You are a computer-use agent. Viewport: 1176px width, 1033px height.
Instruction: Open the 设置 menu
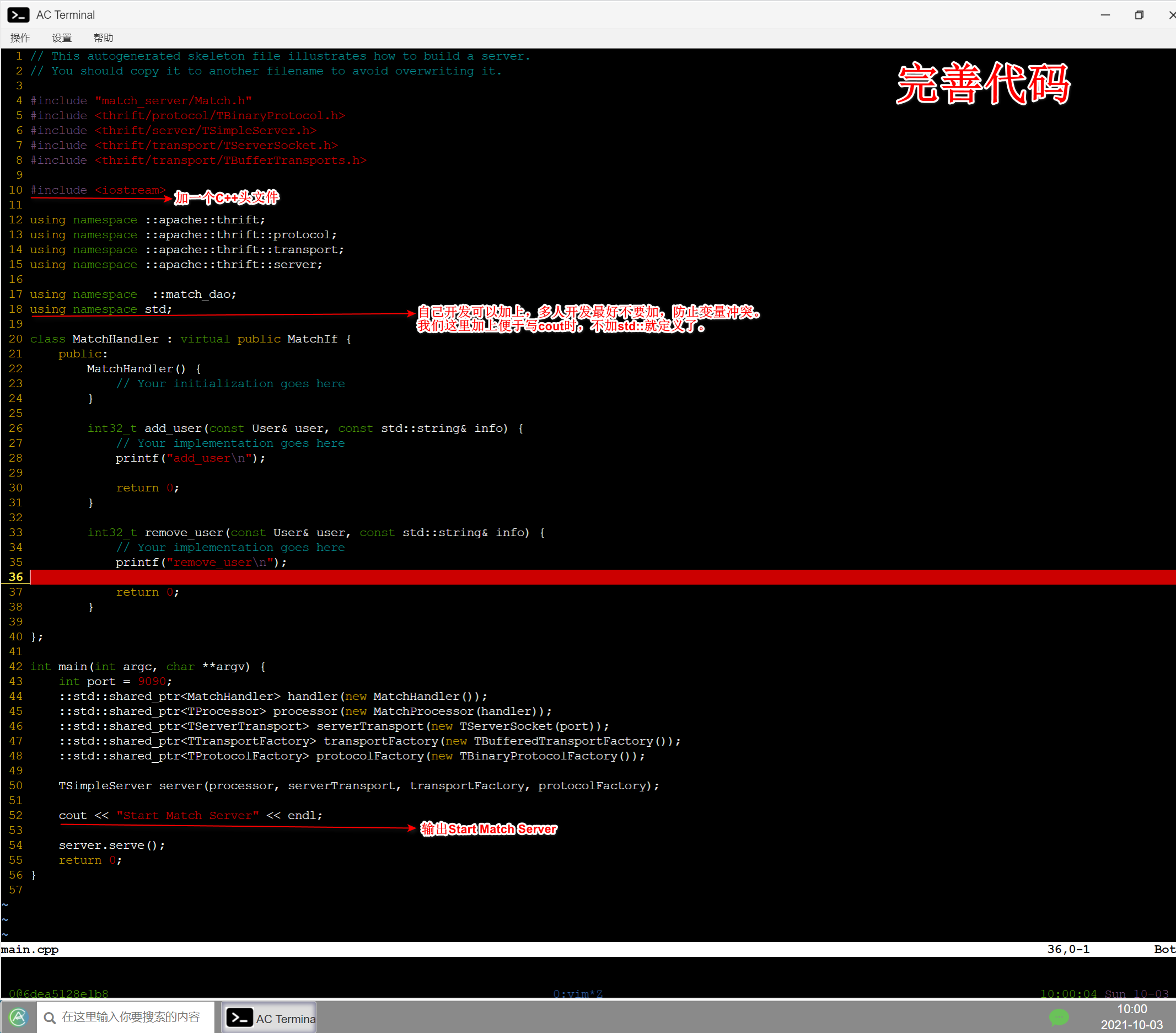pyautogui.click(x=62, y=38)
